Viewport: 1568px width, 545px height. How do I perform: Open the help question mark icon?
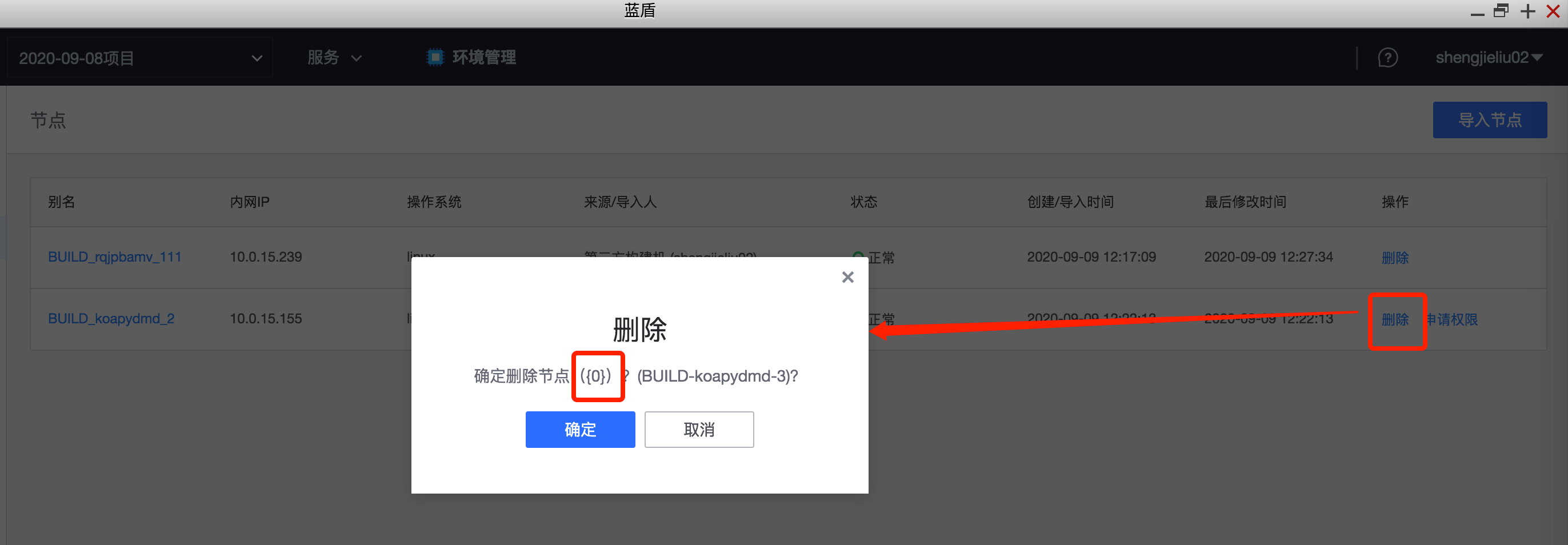[1387, 58]
